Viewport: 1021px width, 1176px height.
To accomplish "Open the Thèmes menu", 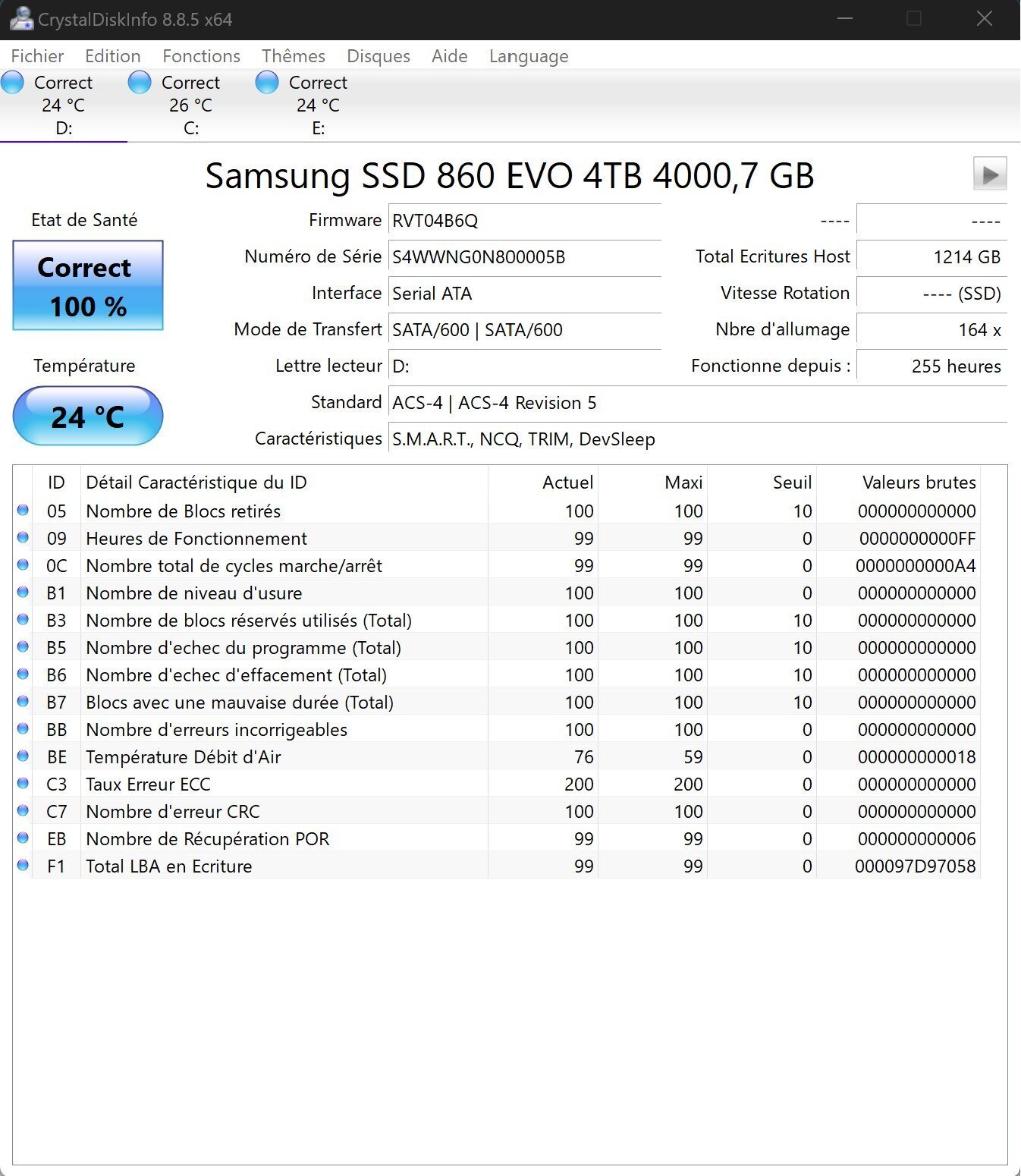I will tap(294, 56).
